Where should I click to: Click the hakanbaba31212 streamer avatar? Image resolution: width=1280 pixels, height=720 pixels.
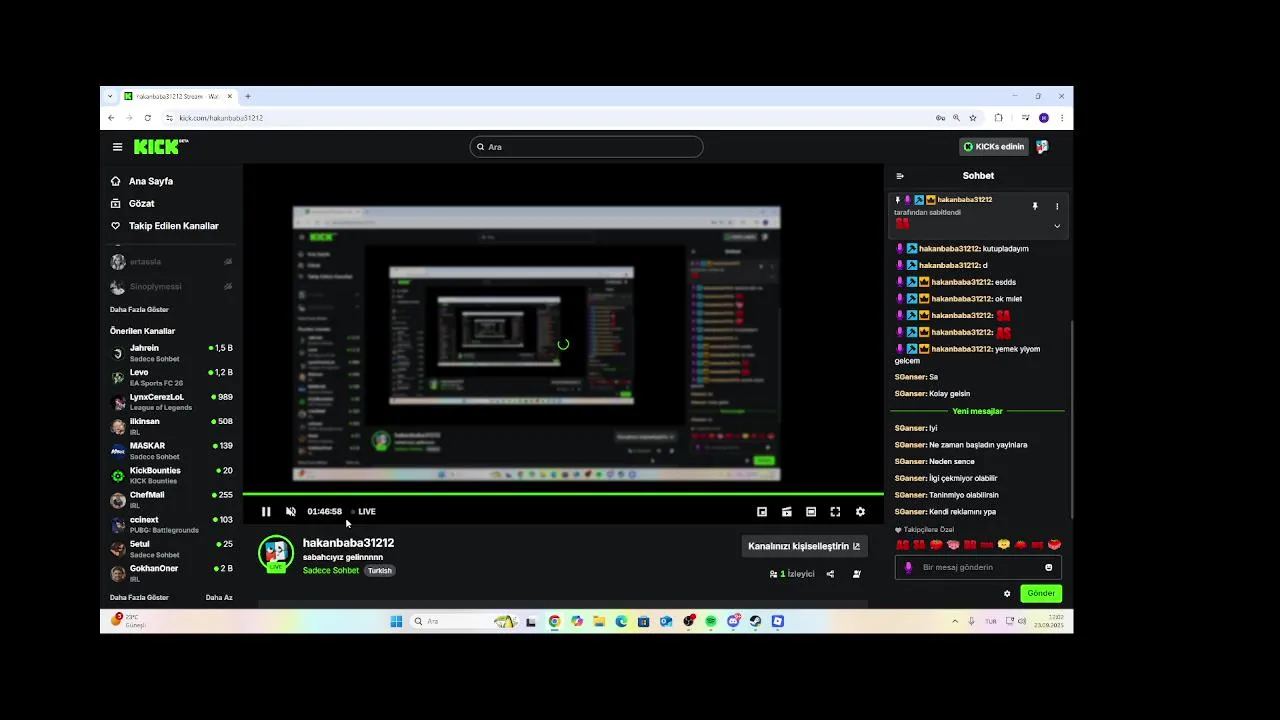tap(276, 553)
